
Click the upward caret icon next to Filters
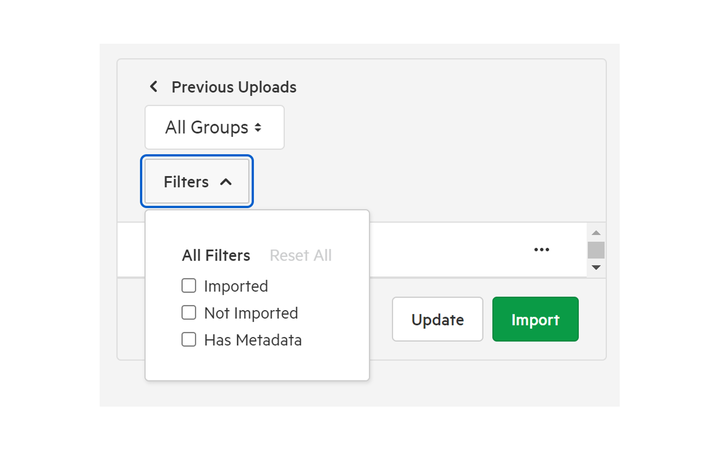click(x=225, y=182)
